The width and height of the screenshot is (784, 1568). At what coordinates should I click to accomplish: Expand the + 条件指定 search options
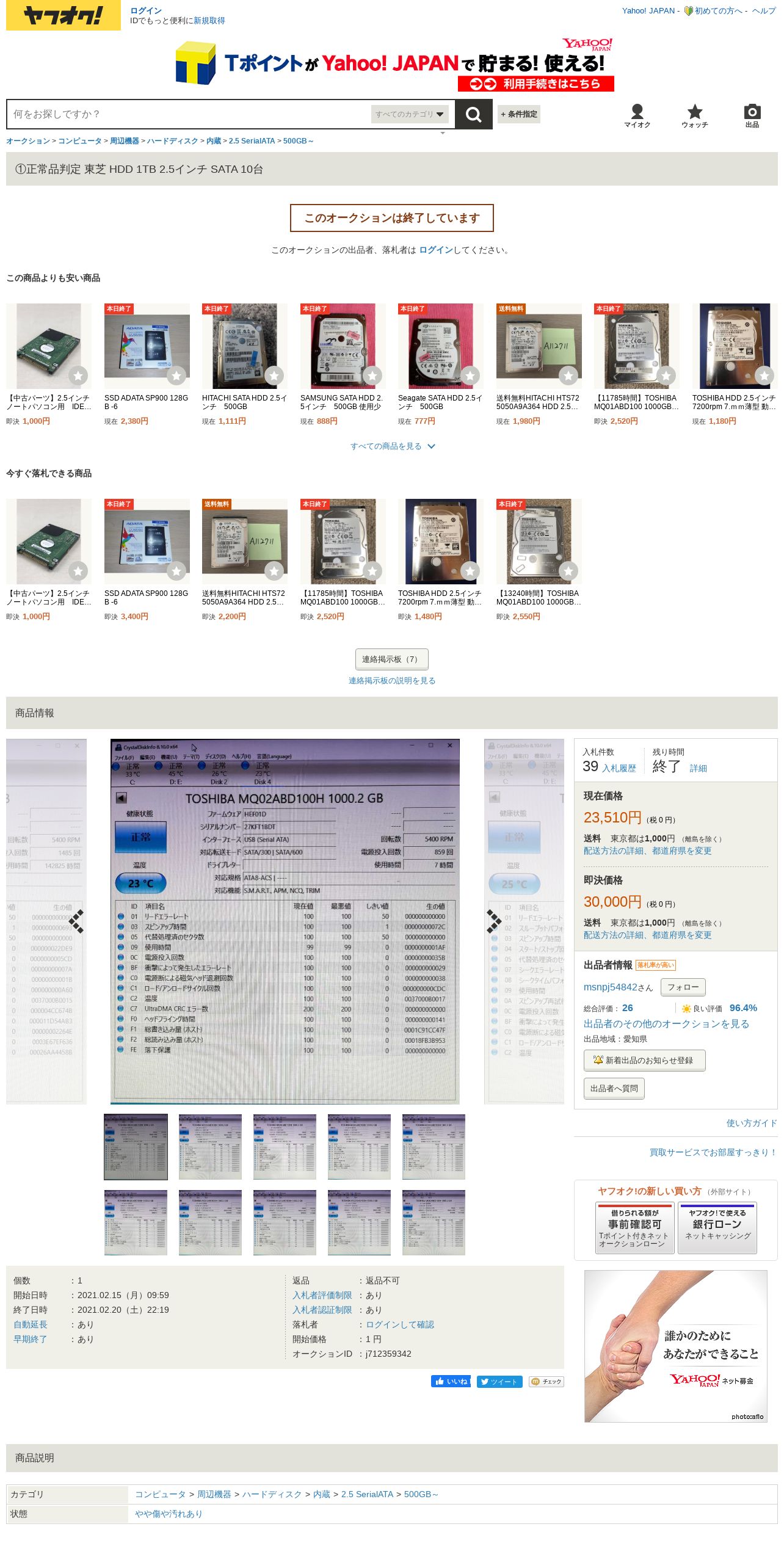(x=519, y=114)
